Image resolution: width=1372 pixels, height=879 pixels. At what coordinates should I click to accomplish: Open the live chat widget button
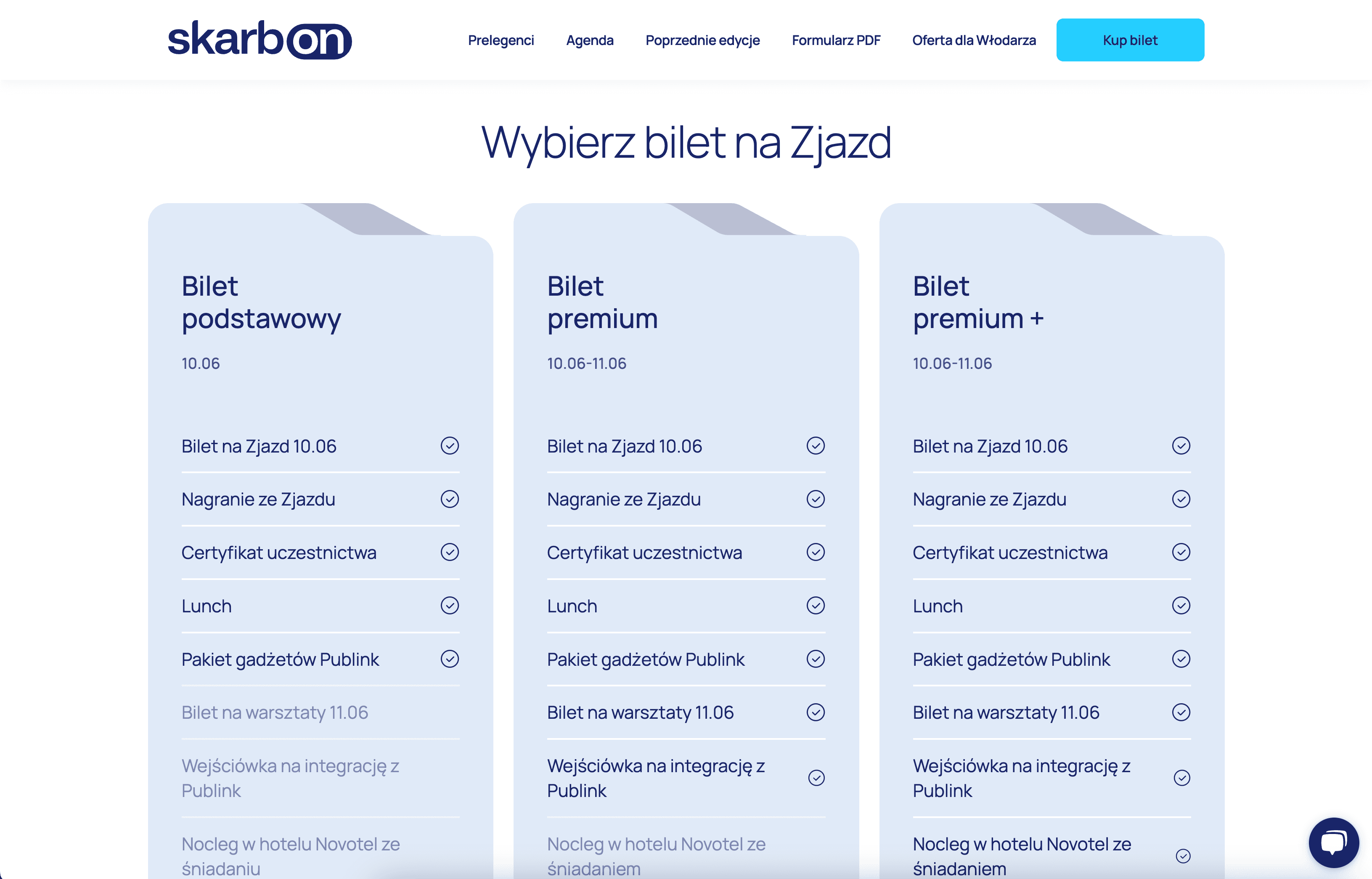pos(1326,843)
